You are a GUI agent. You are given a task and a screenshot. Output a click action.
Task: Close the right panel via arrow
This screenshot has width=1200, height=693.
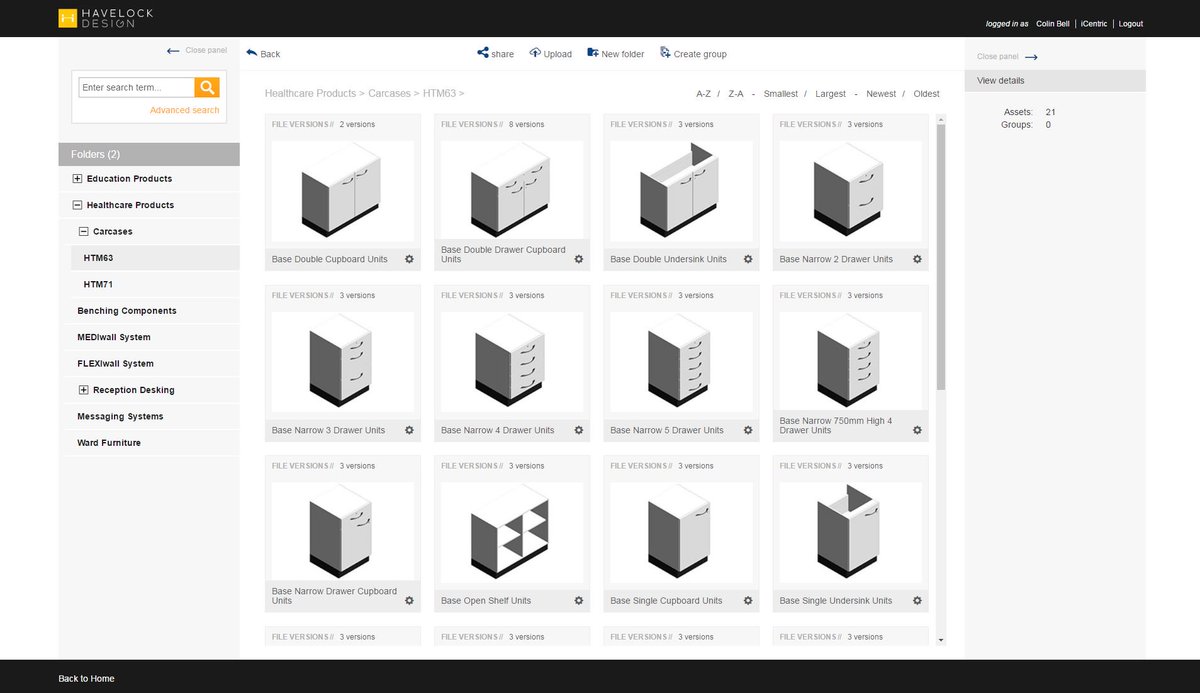(1031, 57)
